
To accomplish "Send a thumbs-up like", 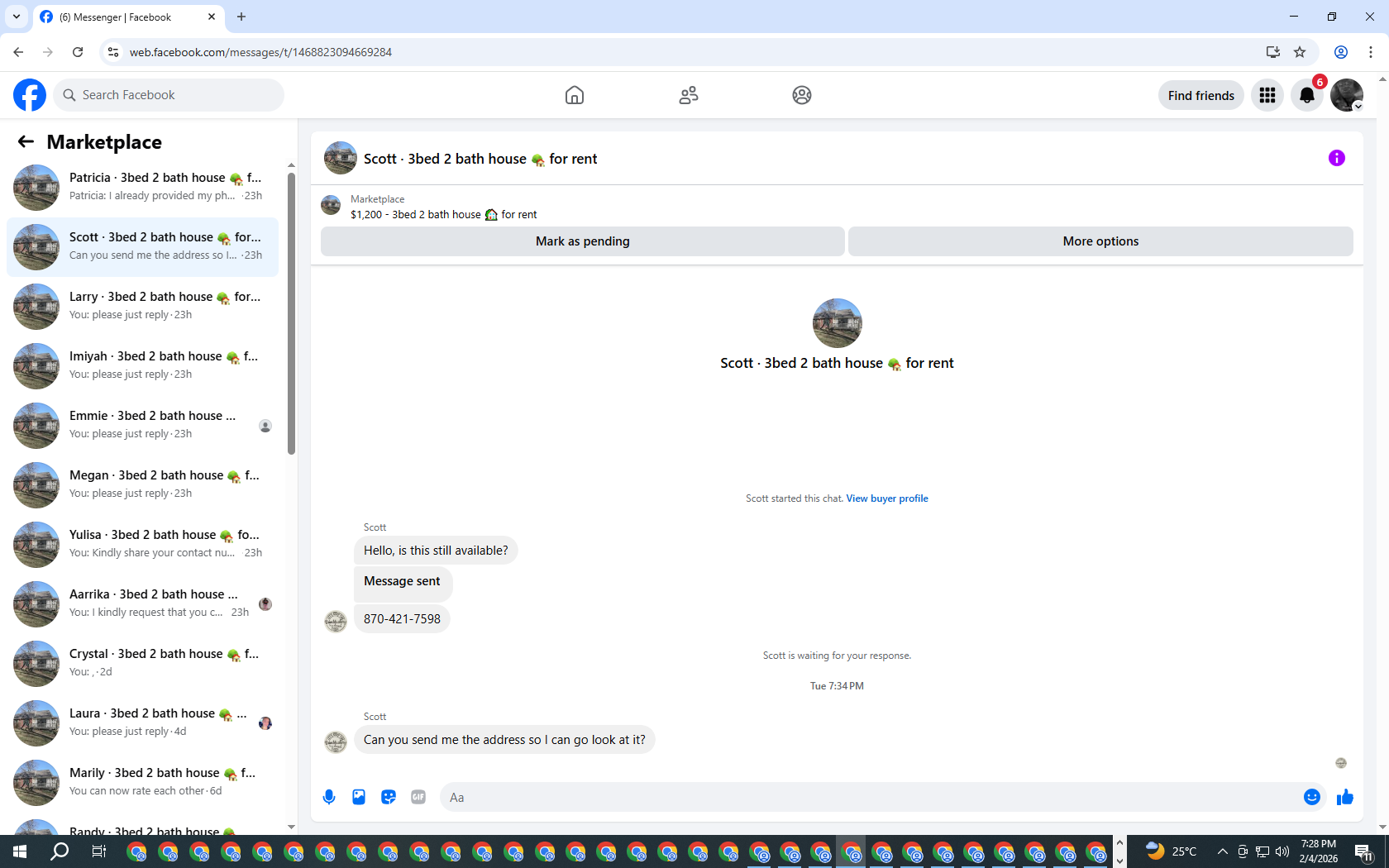I will (x=1345, y=797).
